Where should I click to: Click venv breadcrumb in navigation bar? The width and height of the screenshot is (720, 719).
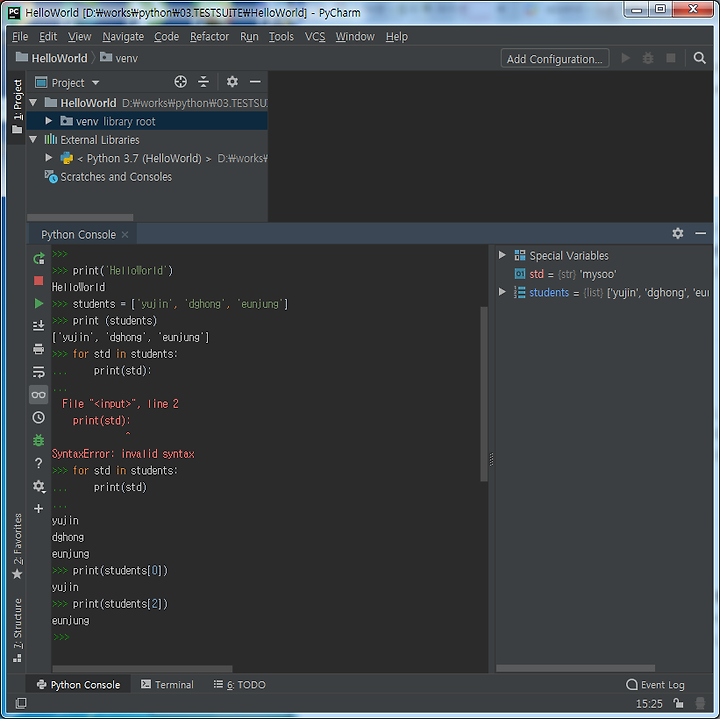[119, 58]
